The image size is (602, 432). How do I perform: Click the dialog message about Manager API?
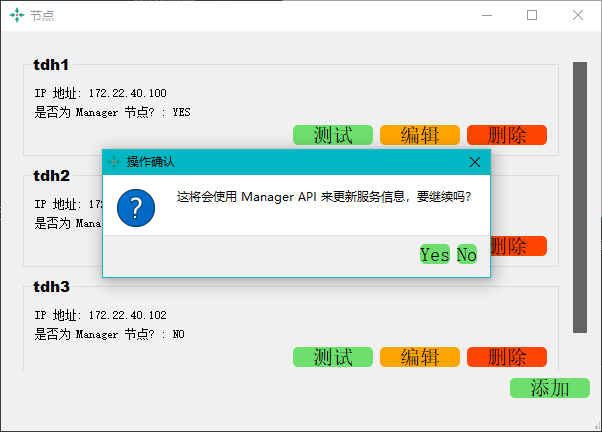click(324, 197)
